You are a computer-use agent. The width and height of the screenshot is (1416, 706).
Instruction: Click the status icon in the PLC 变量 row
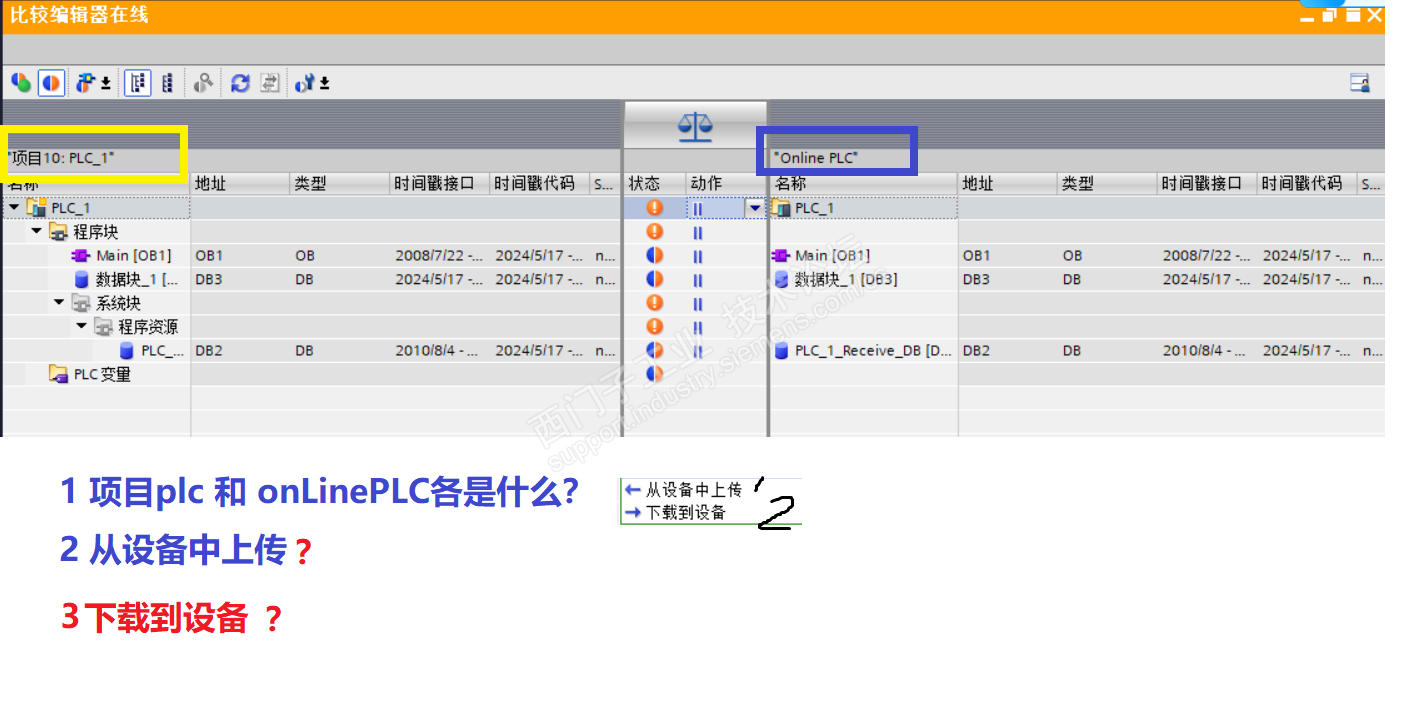pos(655,374)
